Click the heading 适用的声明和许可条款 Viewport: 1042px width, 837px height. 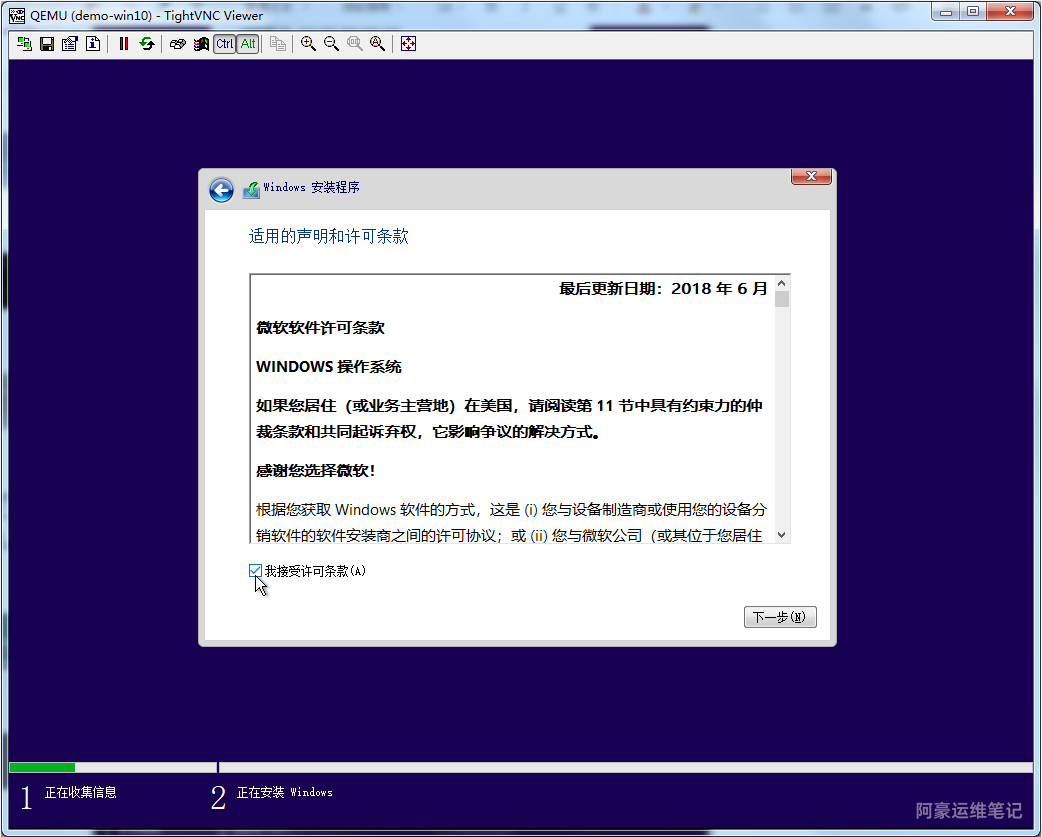coord(329,236)
